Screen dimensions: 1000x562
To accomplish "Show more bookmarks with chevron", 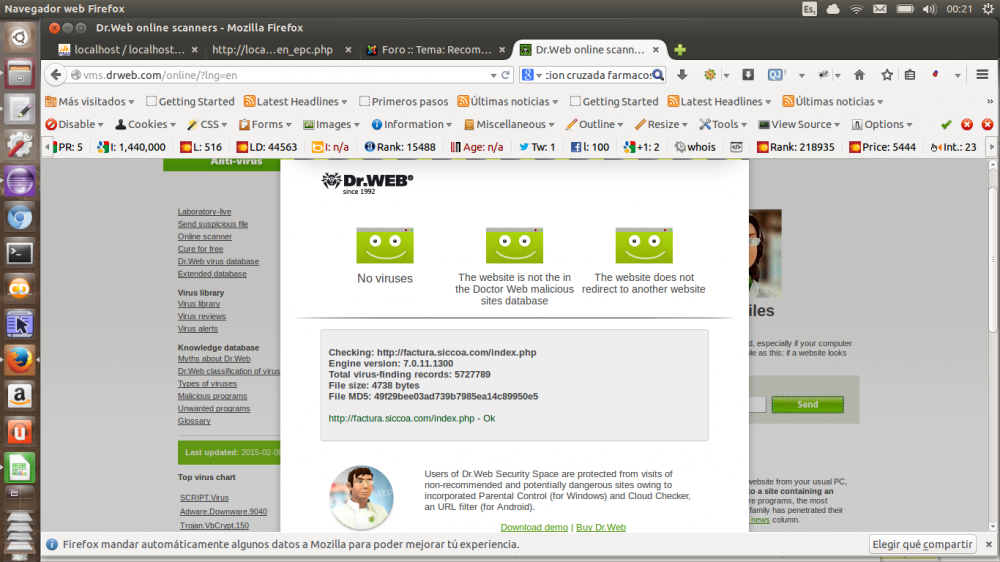I will tap(990, 101).
